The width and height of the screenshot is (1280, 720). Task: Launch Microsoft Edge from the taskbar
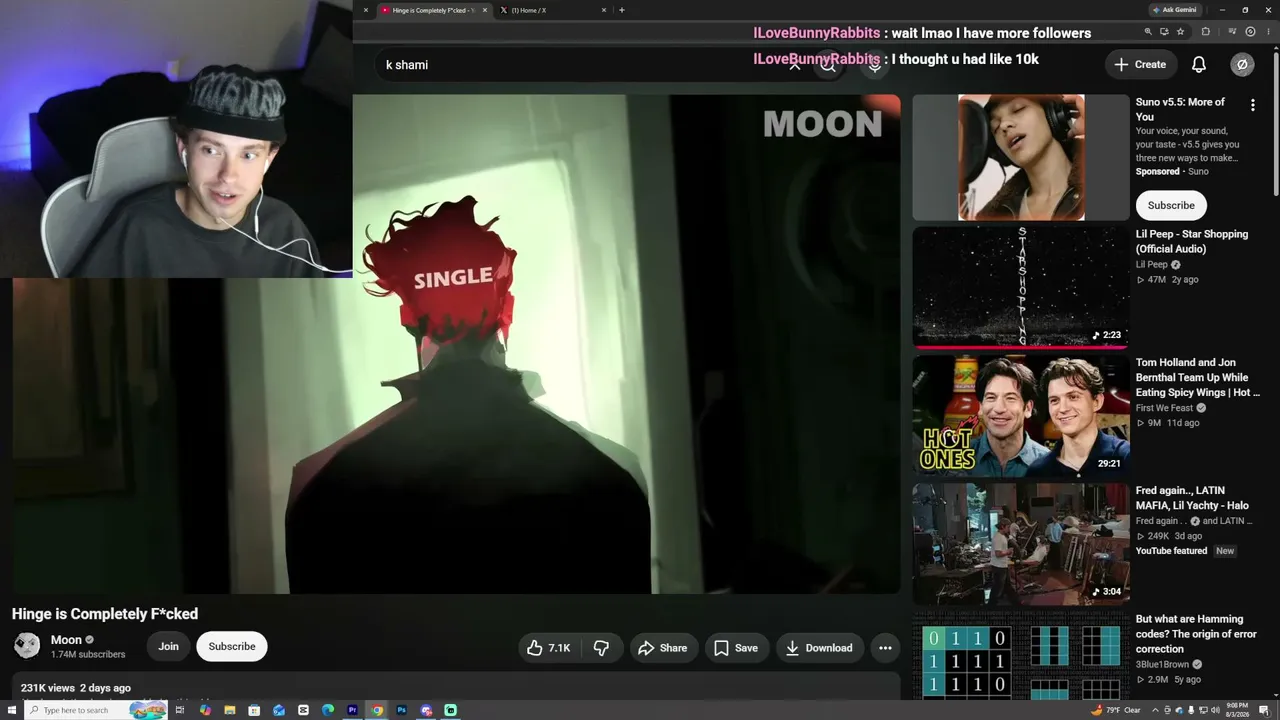[x=328, y=710]
